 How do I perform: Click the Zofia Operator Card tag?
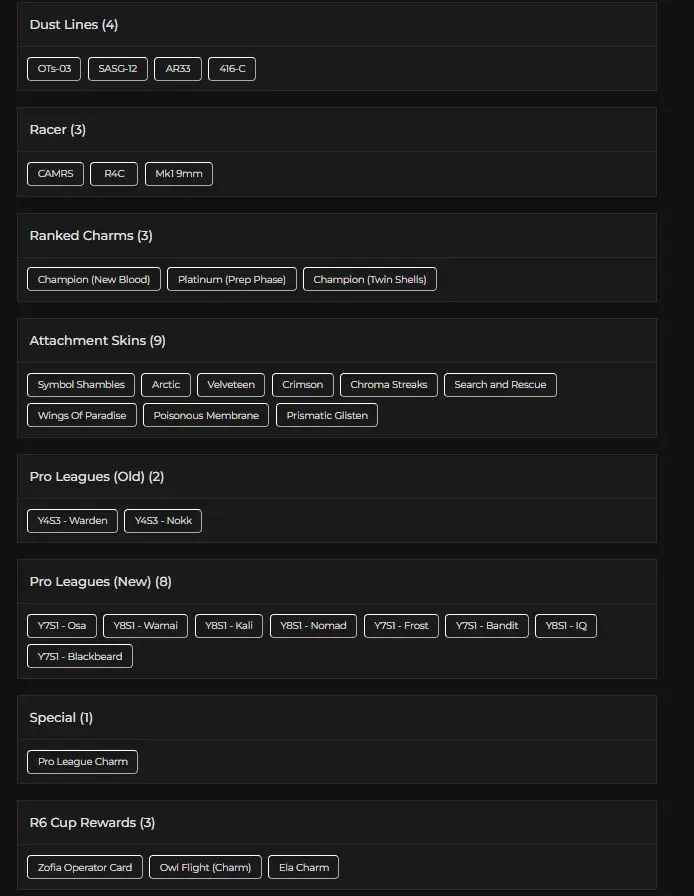(85, 867)
